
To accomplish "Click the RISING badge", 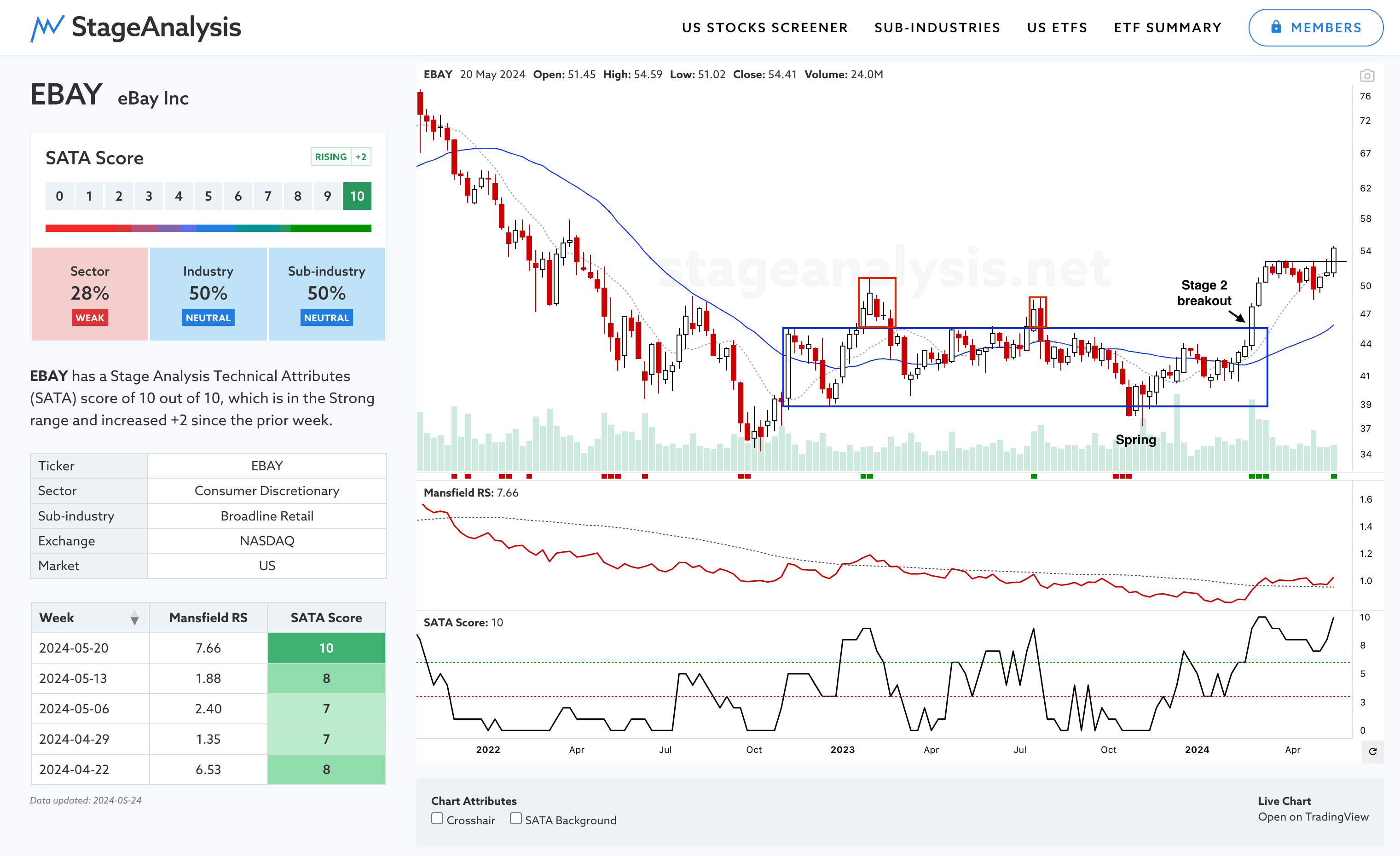I will pyautogui.click(x=331, y=157).
